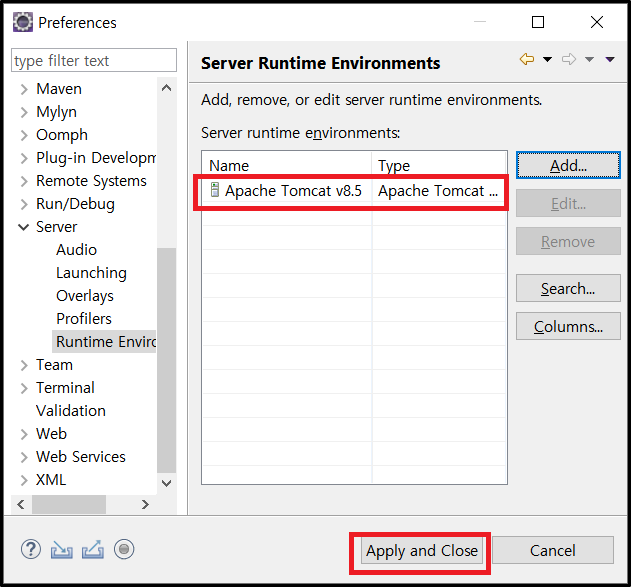Select the Maven label in the tree

point(59,89)
